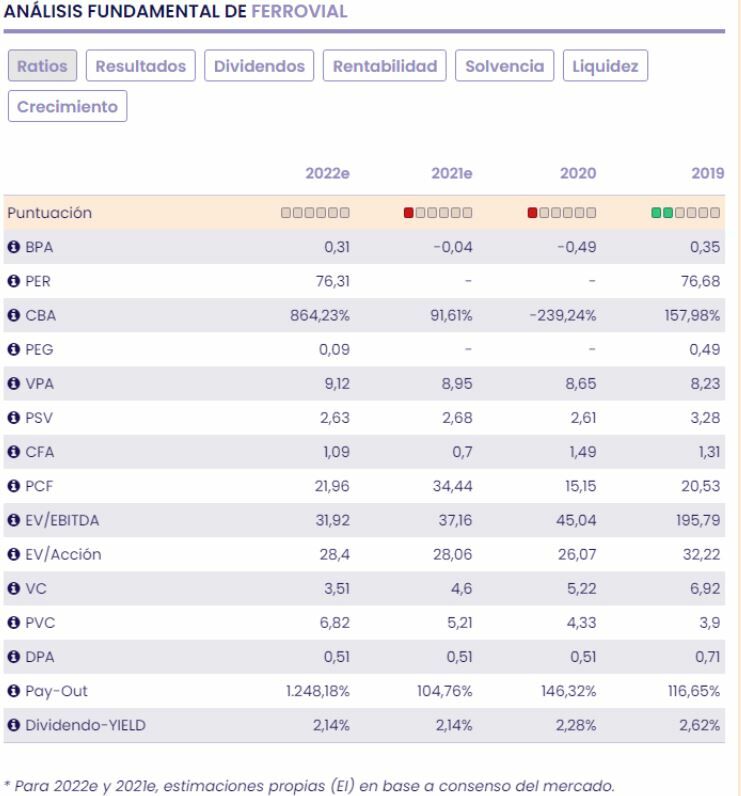Click the 2022e column header
The height and width of the screenshot is (796, 741).
[x=327, y=173]
